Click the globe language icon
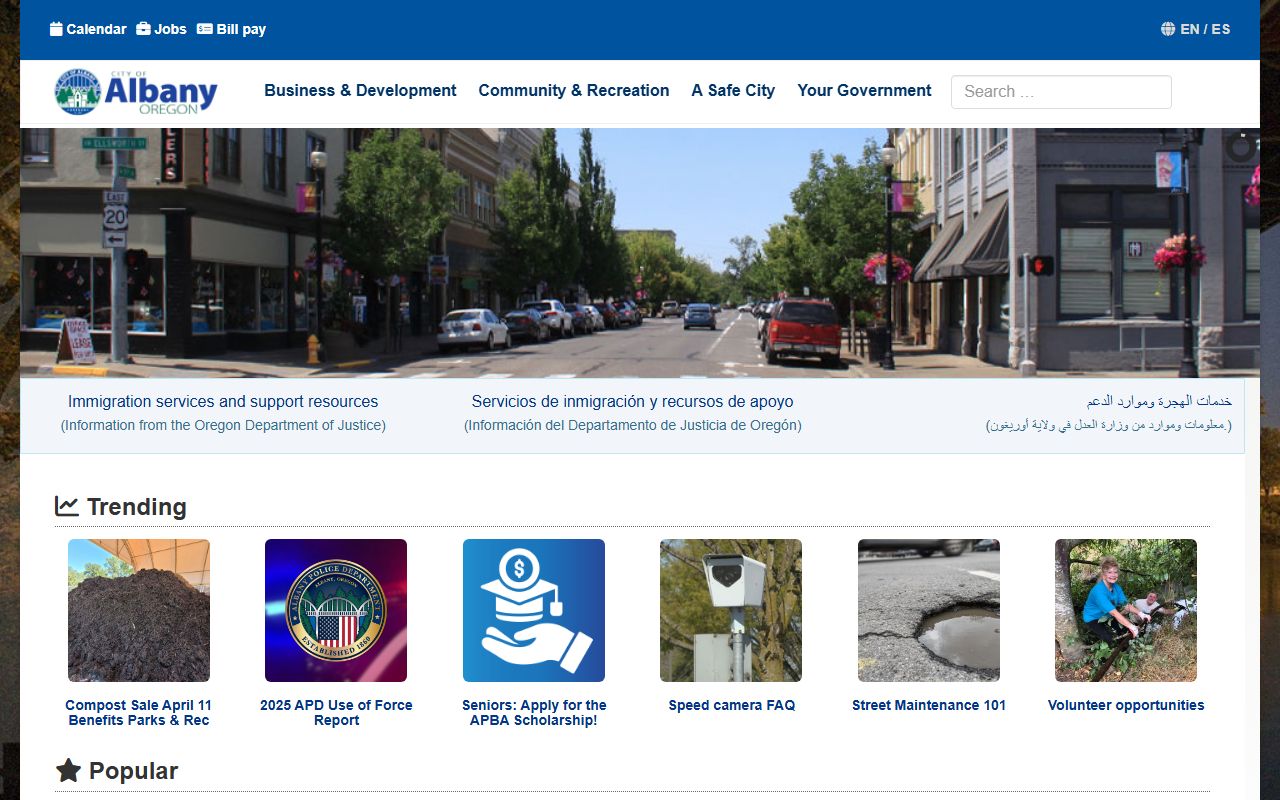This screenshot has width=1280, height=800. tap(1168, 29)
